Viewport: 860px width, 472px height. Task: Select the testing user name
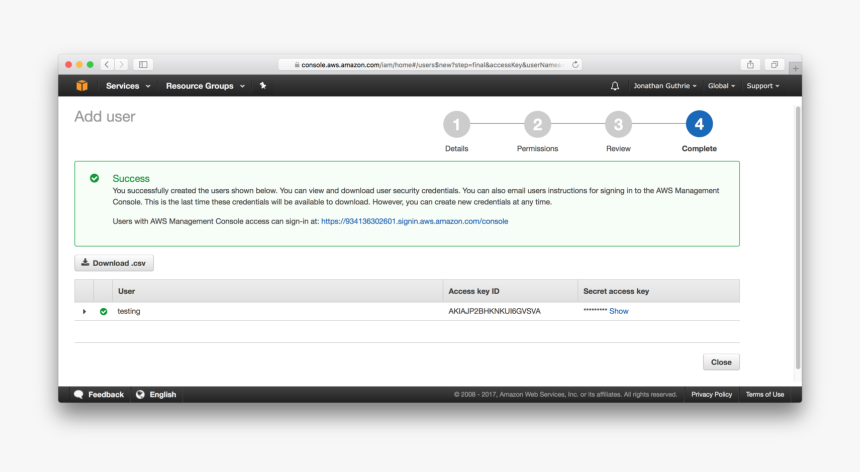click(129, 311)
